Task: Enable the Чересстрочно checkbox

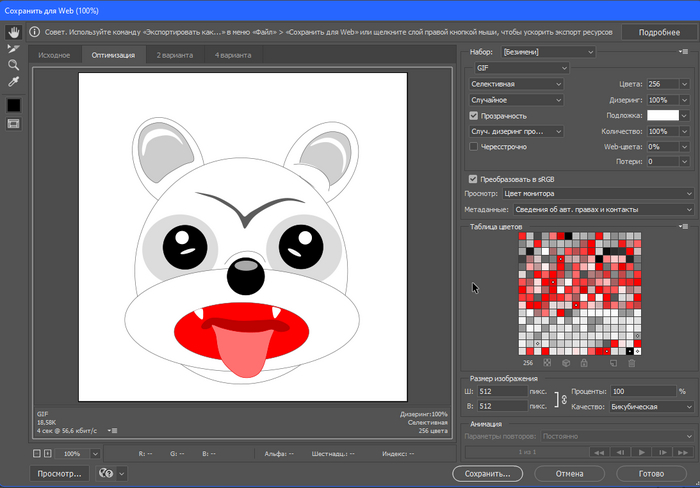Action: point(474,147)
